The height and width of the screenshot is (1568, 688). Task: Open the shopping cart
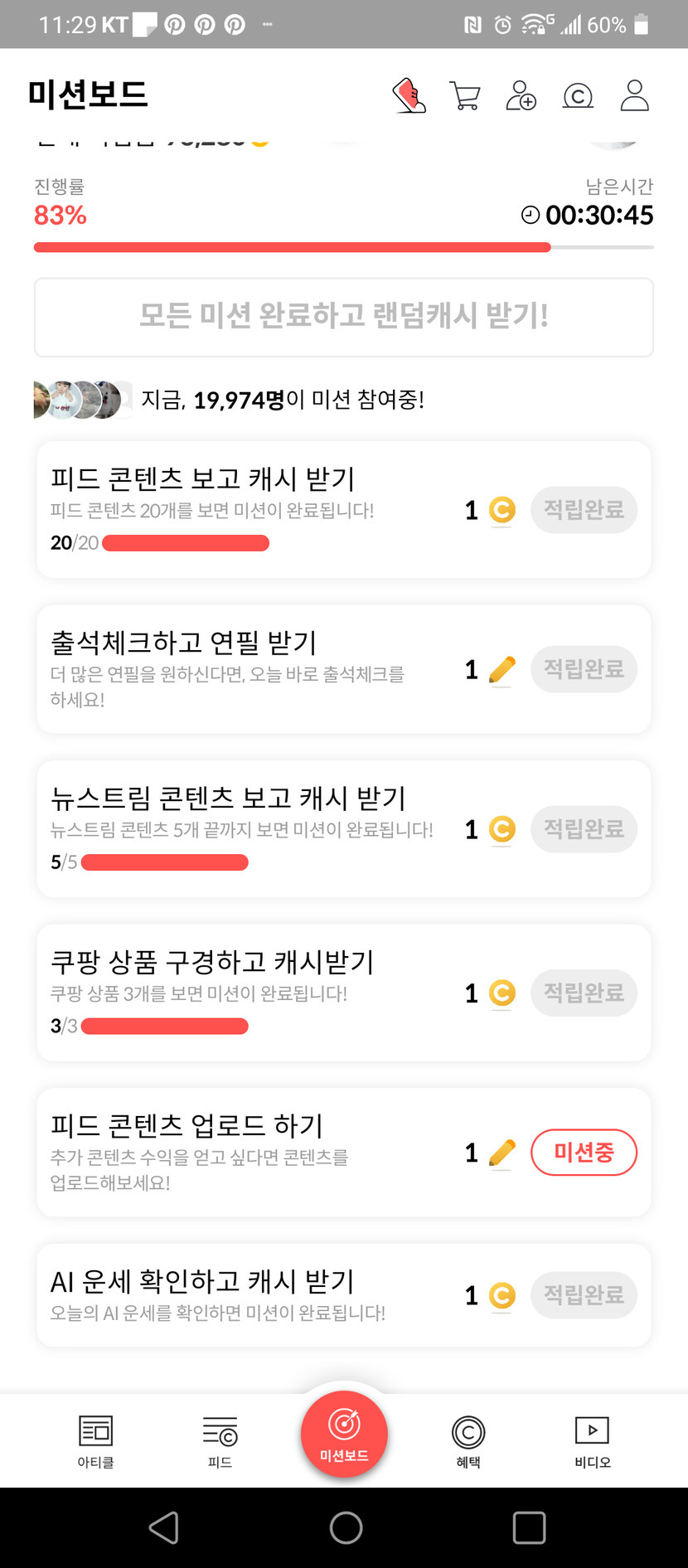(465, 95)
